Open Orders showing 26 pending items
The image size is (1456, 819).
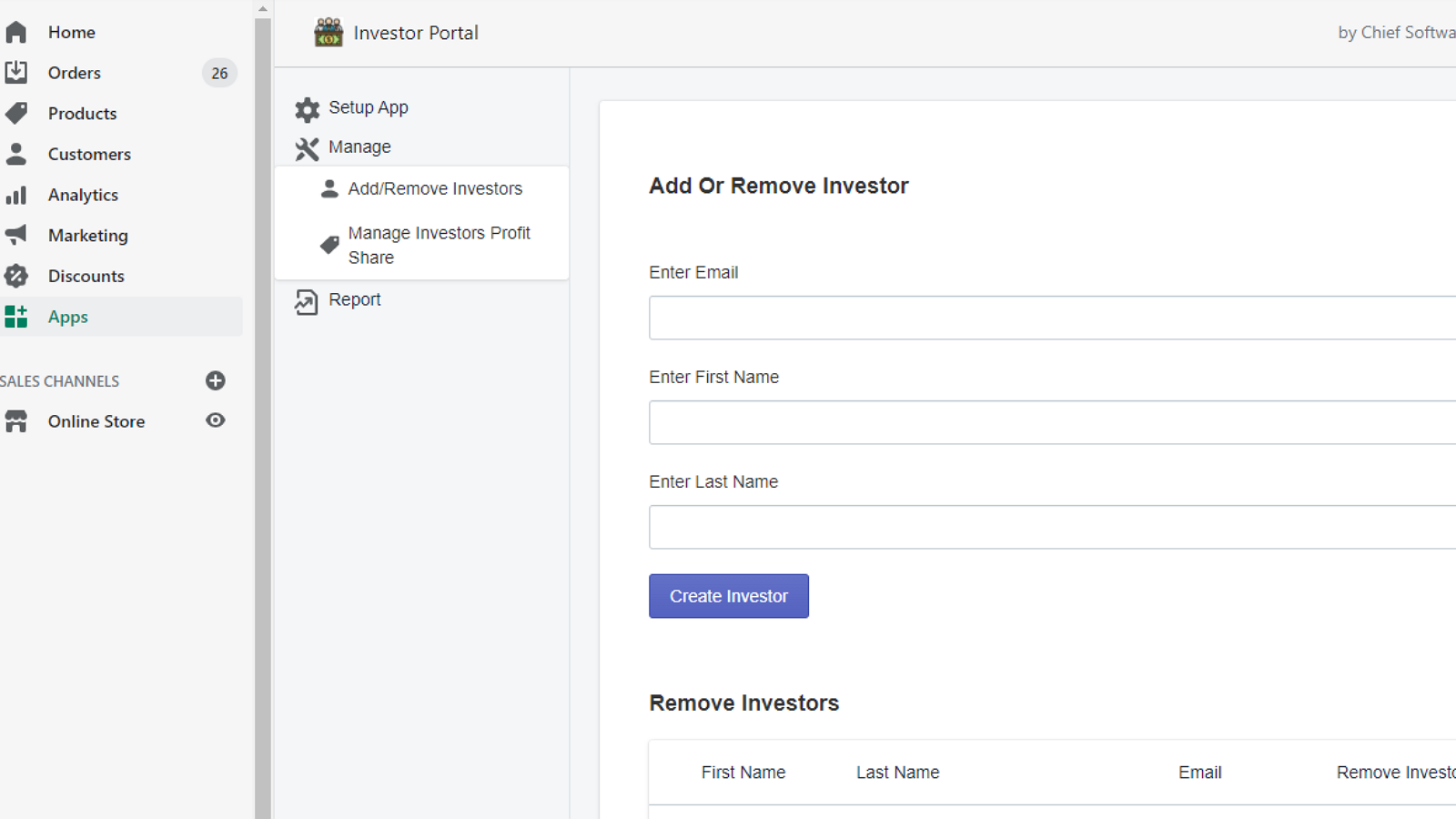pyautogui.click(x=74, y=72)
